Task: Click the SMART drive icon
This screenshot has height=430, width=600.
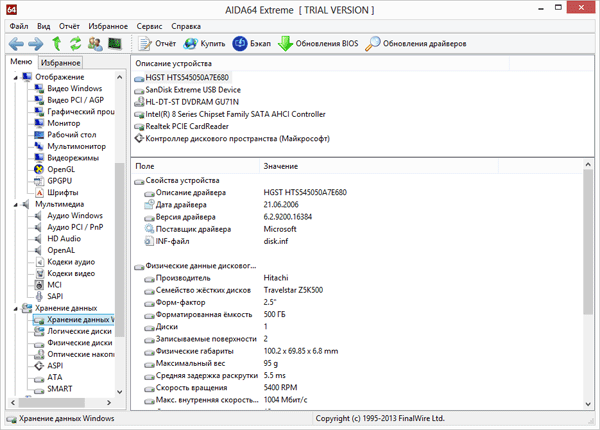Action: [x=39, y=390]
